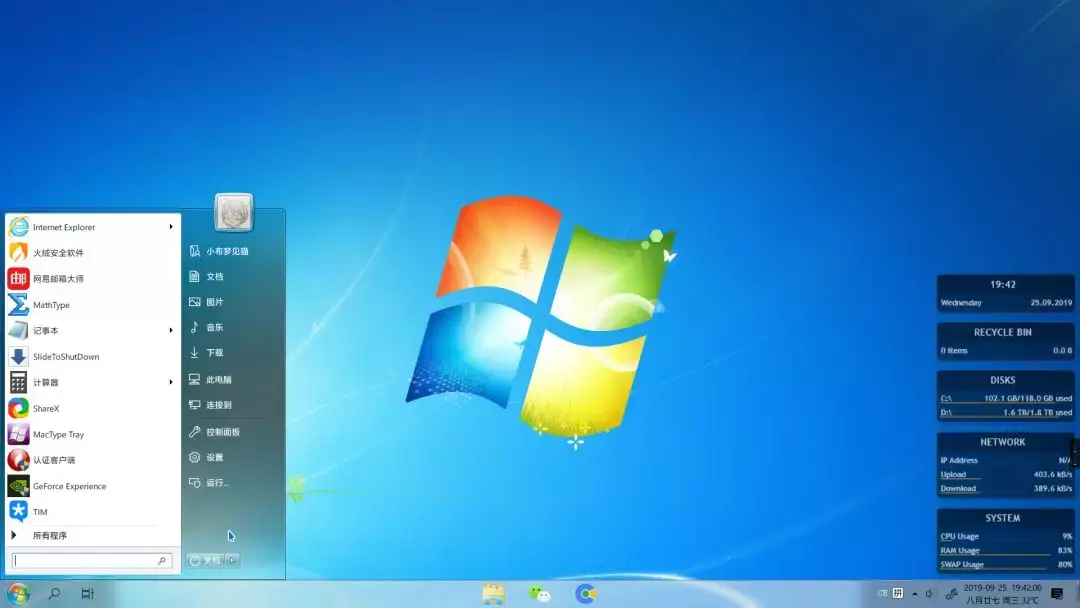Open TIM from the start menu
Screen dimensions: 1080x608
click(92, 512)
